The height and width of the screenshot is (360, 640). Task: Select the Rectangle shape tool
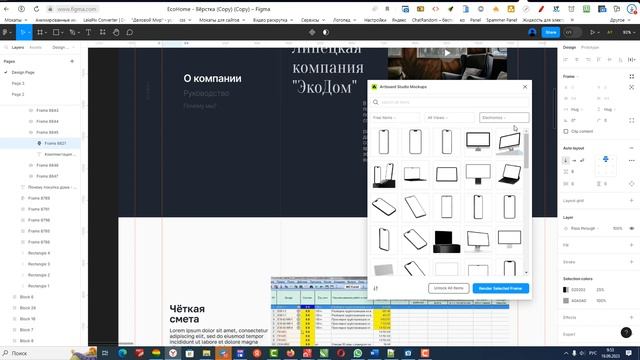(x=56, y=32)
